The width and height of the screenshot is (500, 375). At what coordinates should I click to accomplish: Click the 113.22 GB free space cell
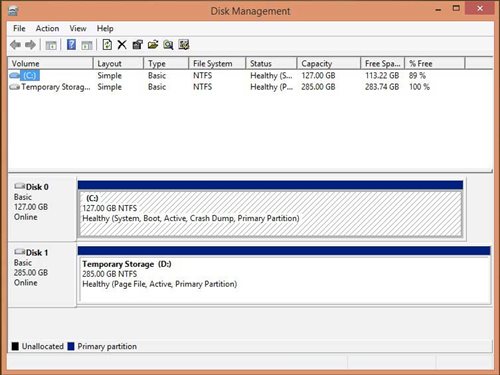coord(382,76)
